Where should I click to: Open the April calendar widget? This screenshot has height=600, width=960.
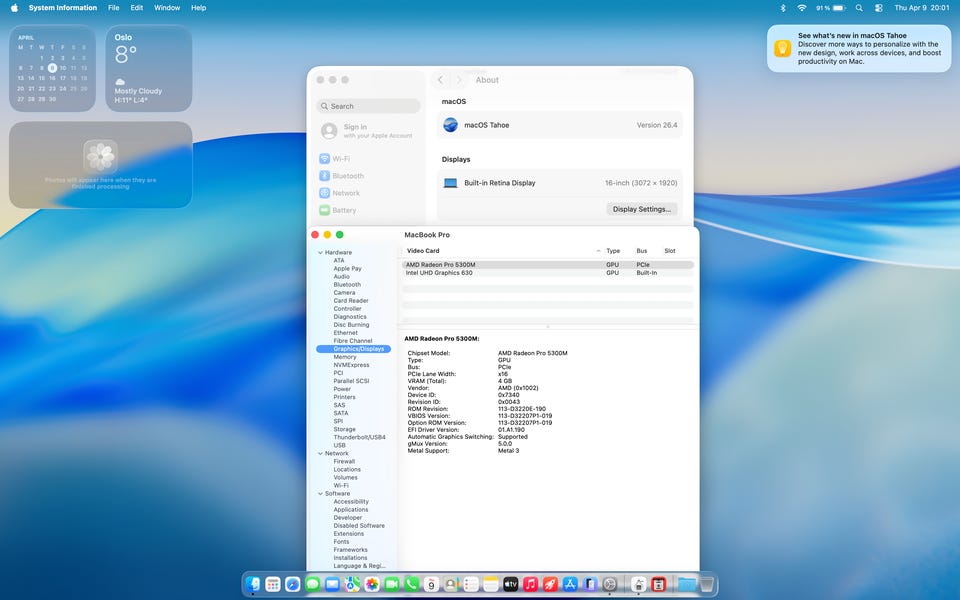[x=52, y=68]
